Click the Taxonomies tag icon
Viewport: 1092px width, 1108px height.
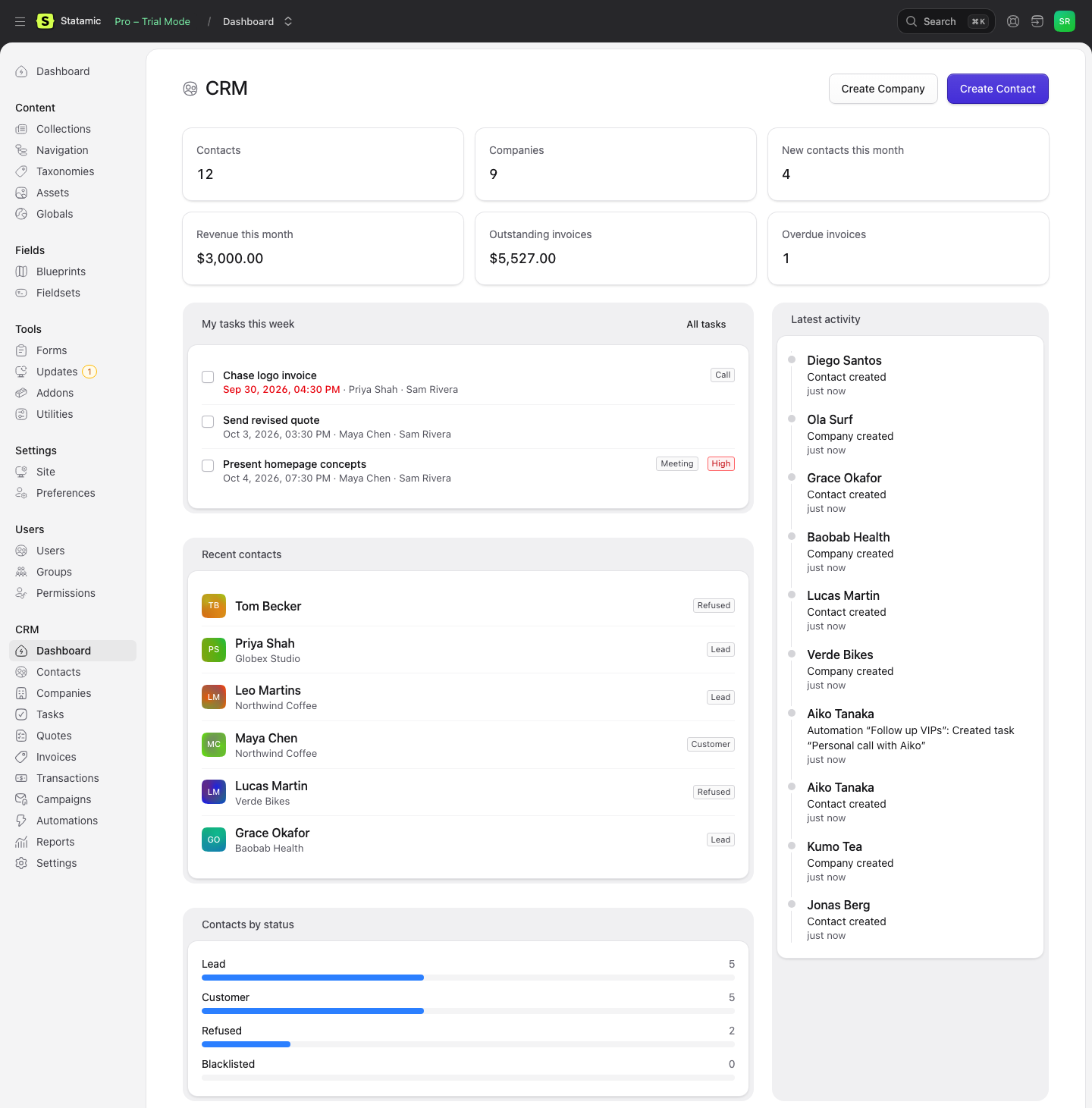(21, 171)
